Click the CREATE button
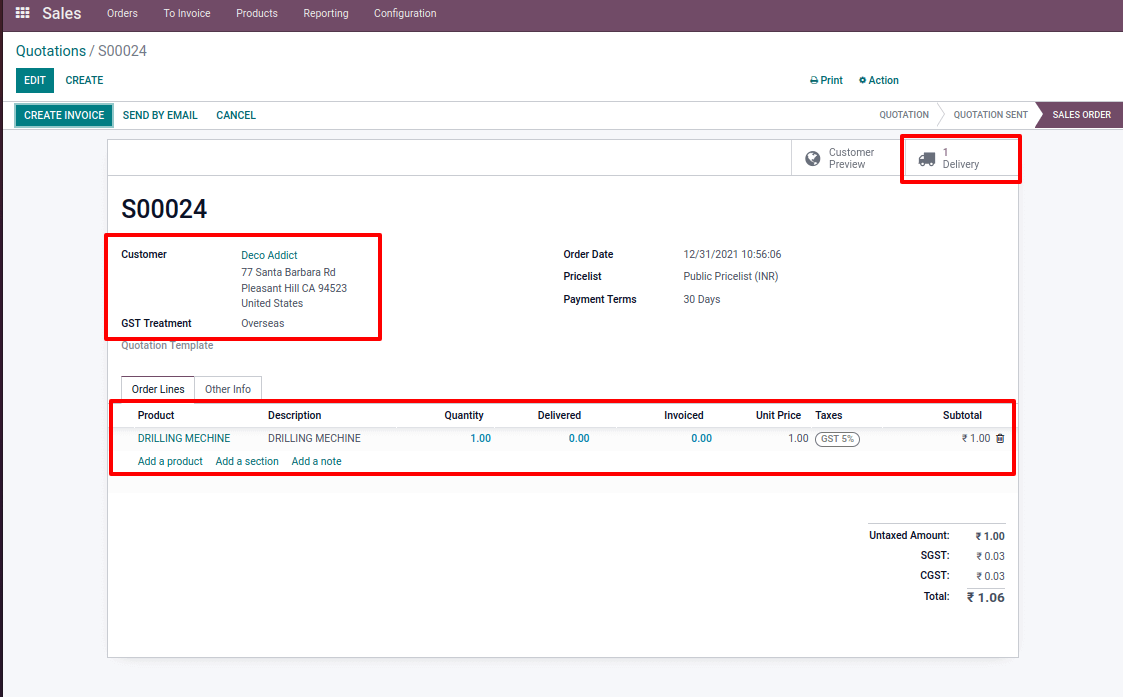 click(85, 80)
